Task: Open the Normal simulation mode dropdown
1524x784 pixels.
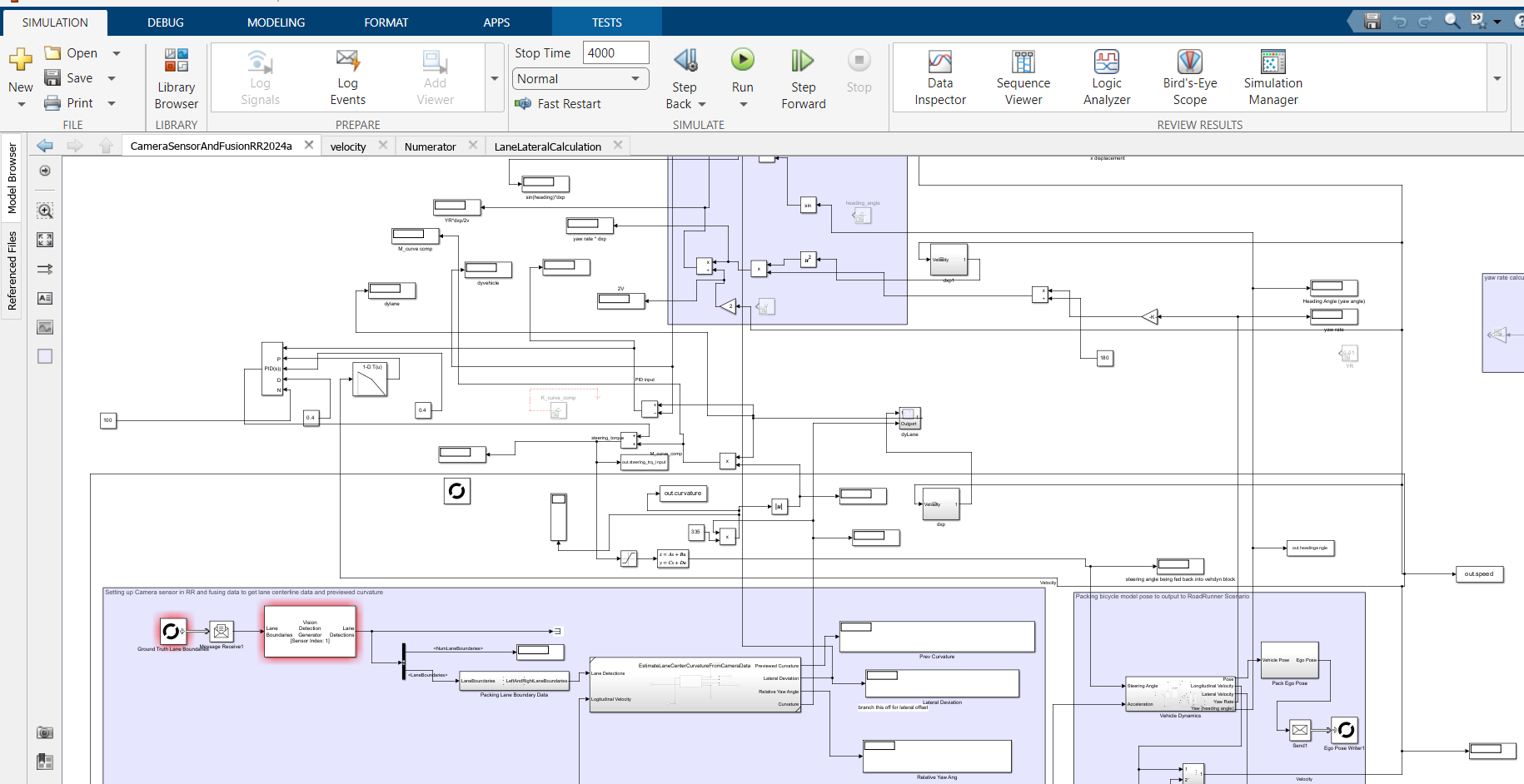Action: [x=580, y=78]
